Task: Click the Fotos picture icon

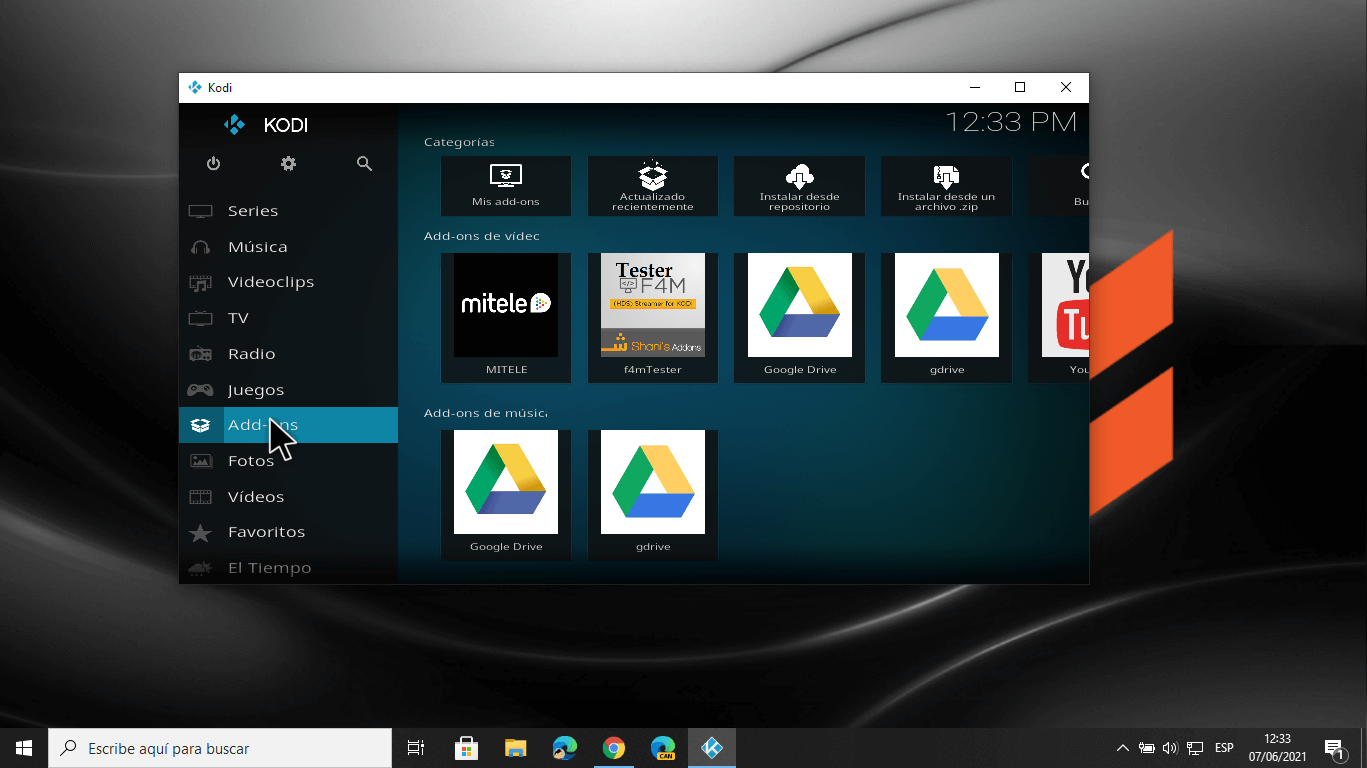Action: coord(200,461)
